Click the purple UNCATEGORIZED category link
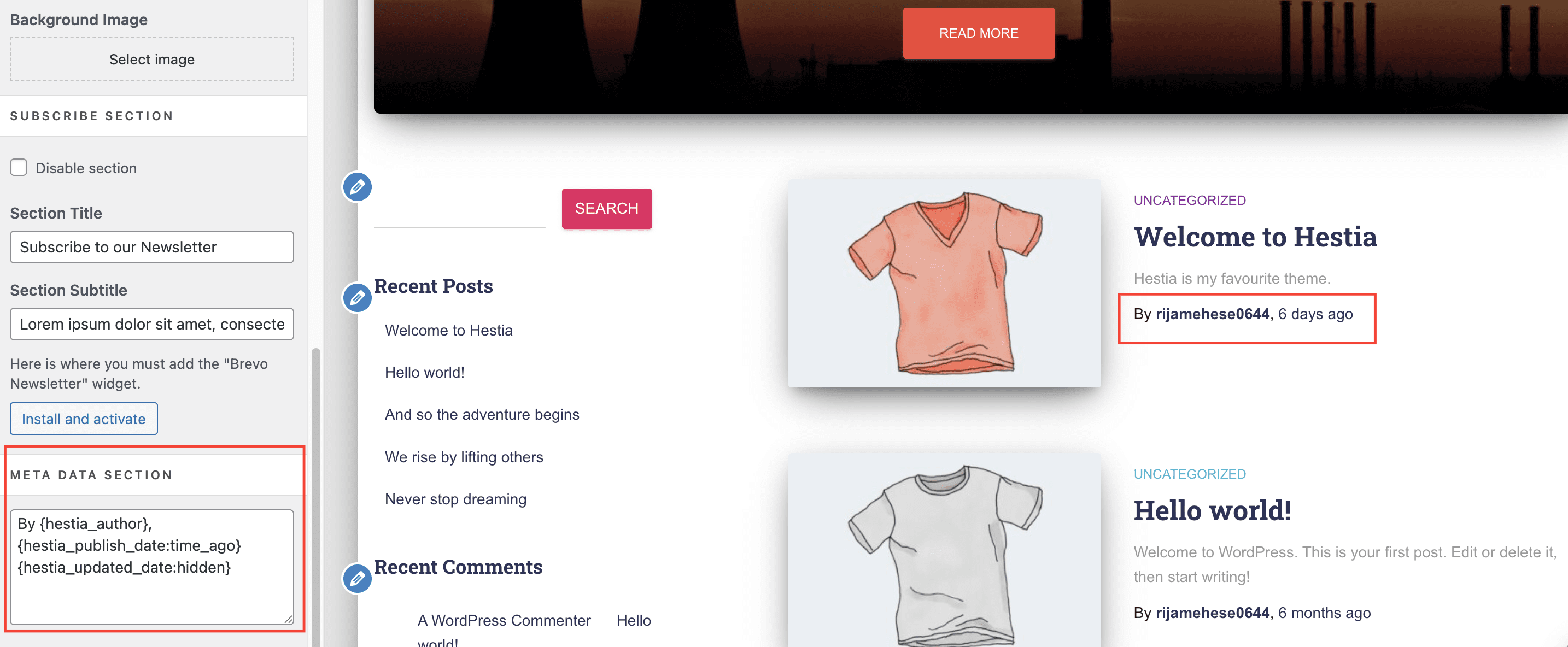Image resolution: width=1568 pixels, height=647 pixels. [x=1189, y=200]
